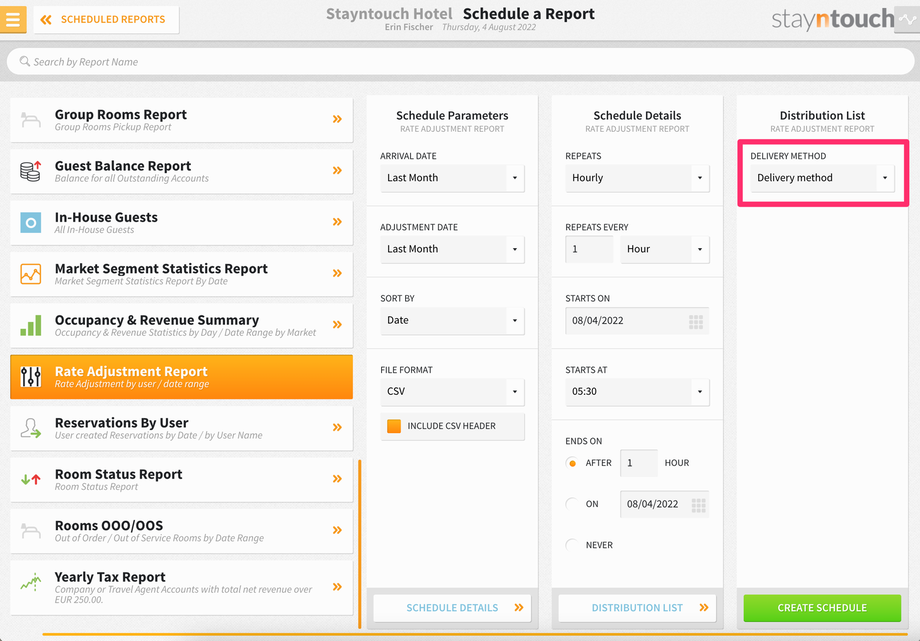Click the Group Rooms Report bed icon
This screenshot has height=641, width=920.
[31, 120]
